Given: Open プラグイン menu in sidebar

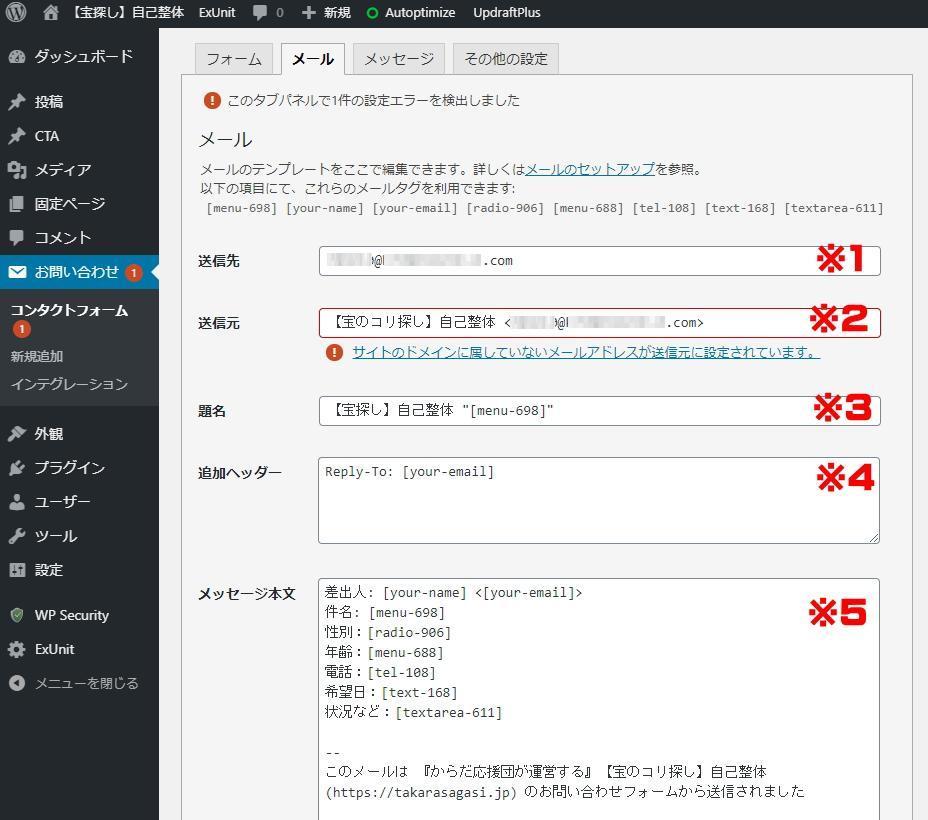Looking at the screenshot, I should click(70, 468).
